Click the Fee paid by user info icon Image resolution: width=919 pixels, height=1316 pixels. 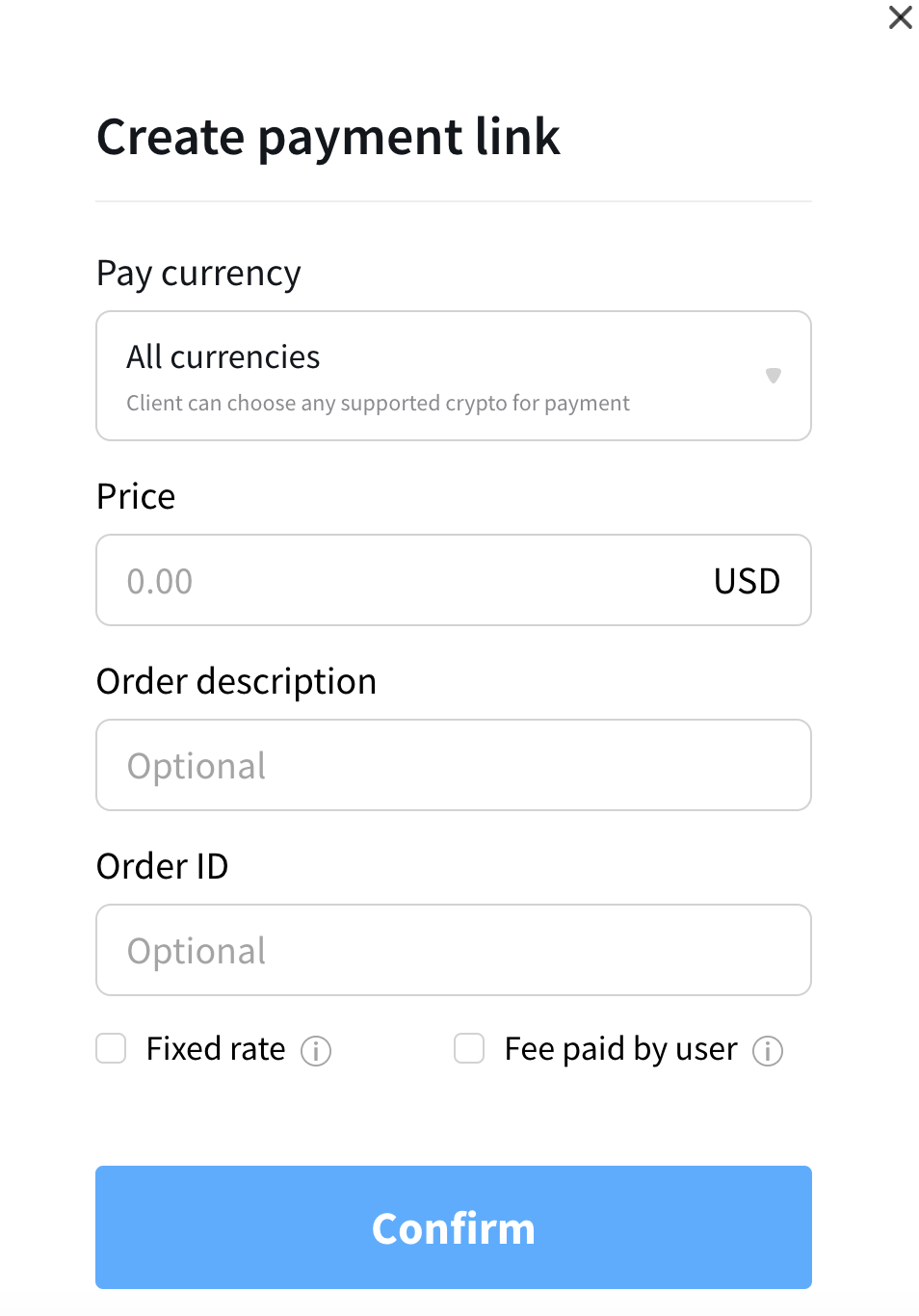(768, 1051)
